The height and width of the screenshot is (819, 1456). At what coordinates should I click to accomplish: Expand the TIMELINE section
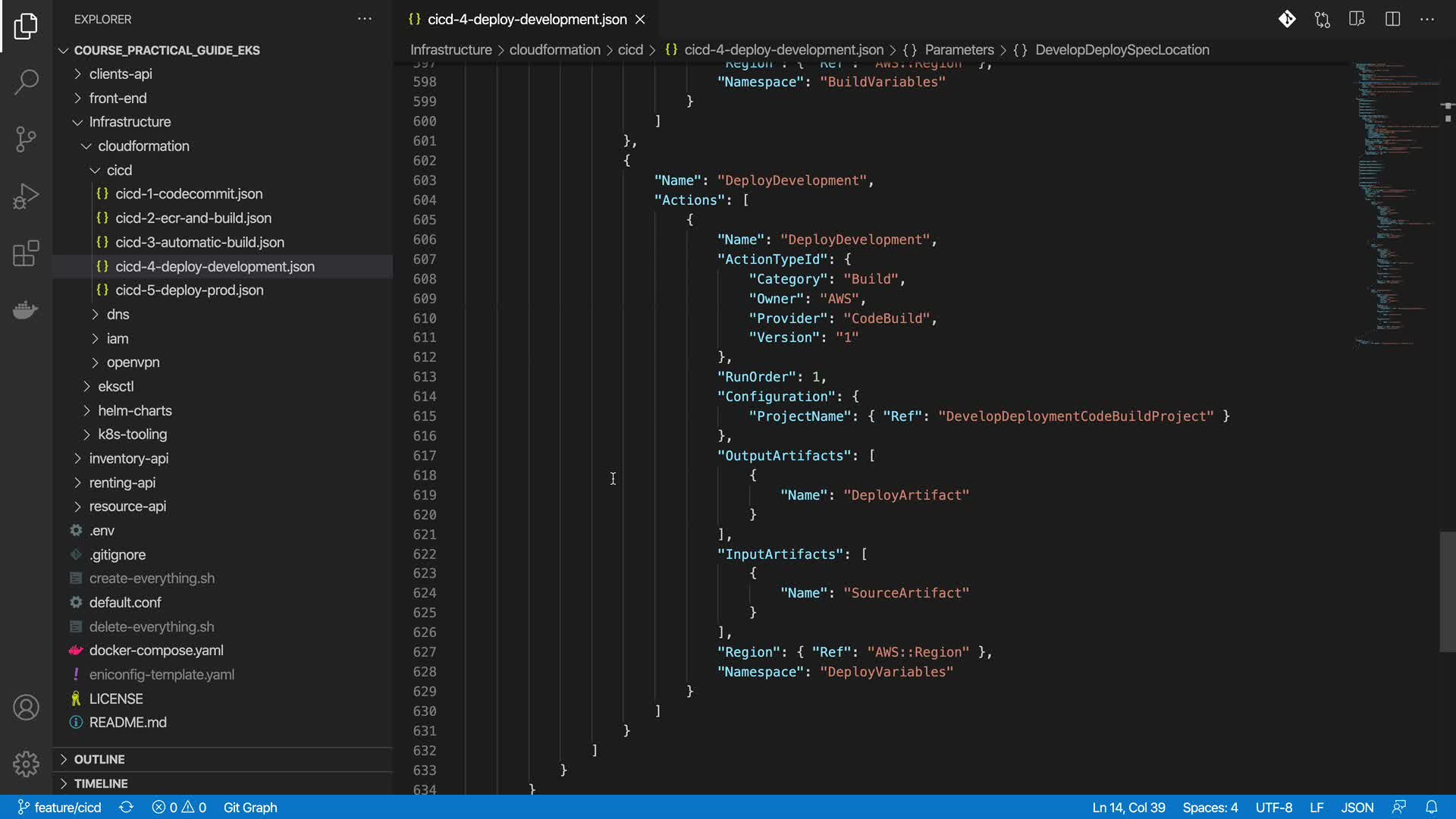point(100,783)
